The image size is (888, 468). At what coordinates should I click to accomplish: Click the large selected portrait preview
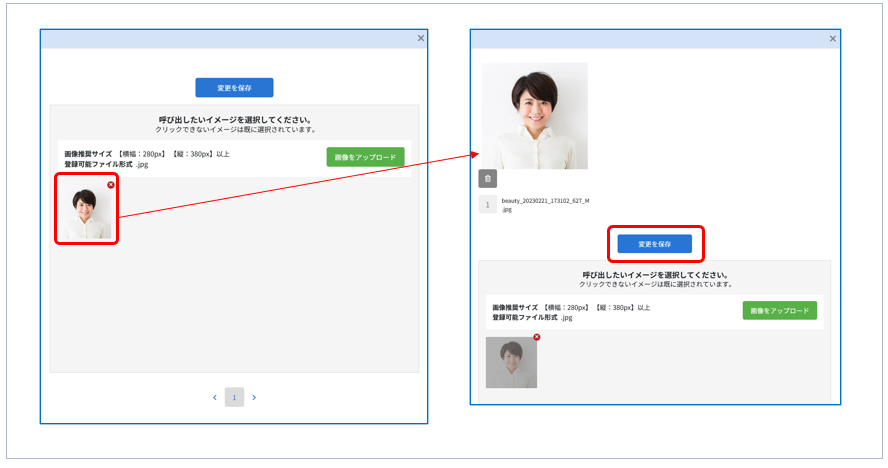coord(534,116)
